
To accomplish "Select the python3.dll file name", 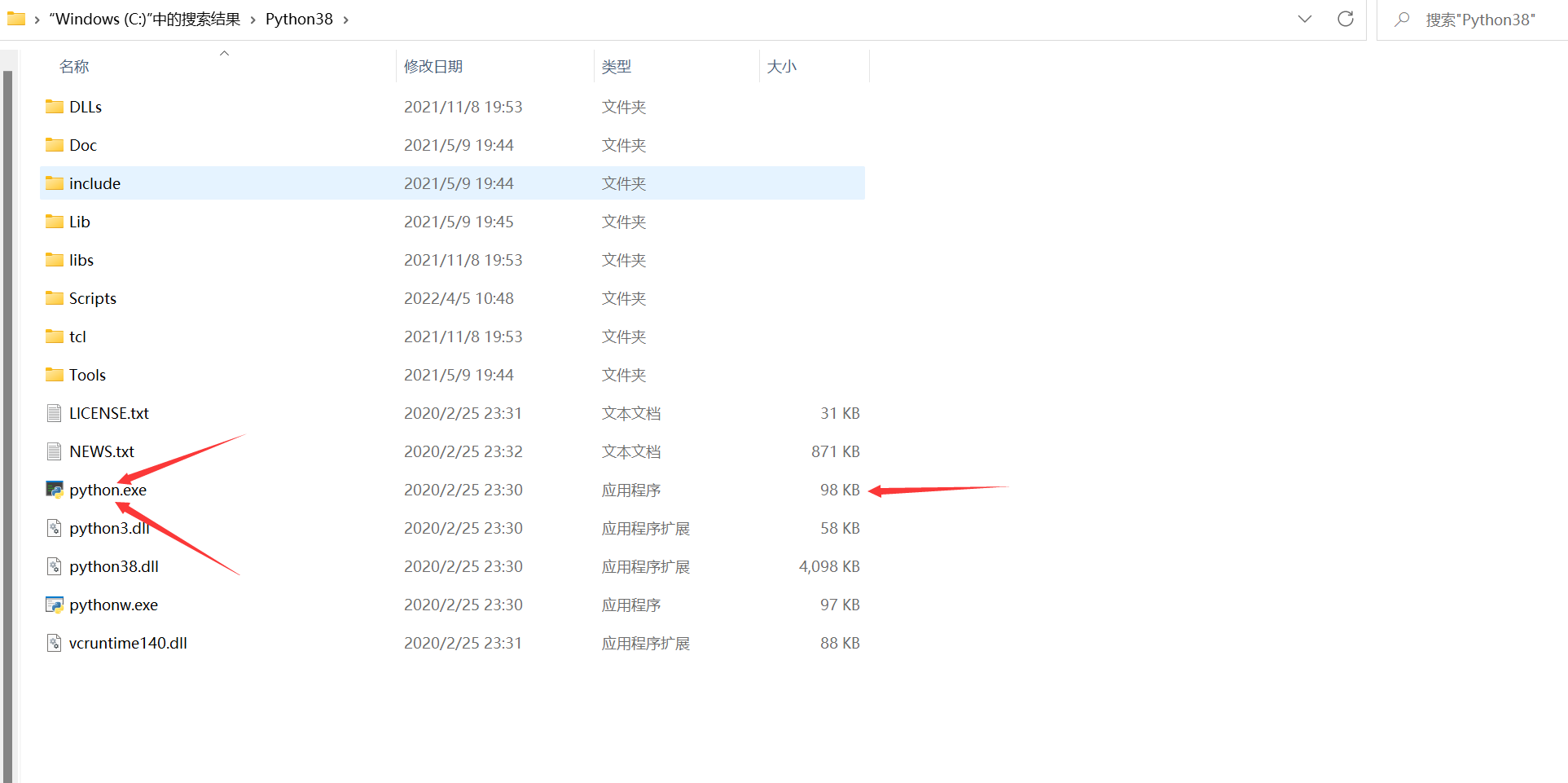I will pyautogui.click(x=110, y=528).
